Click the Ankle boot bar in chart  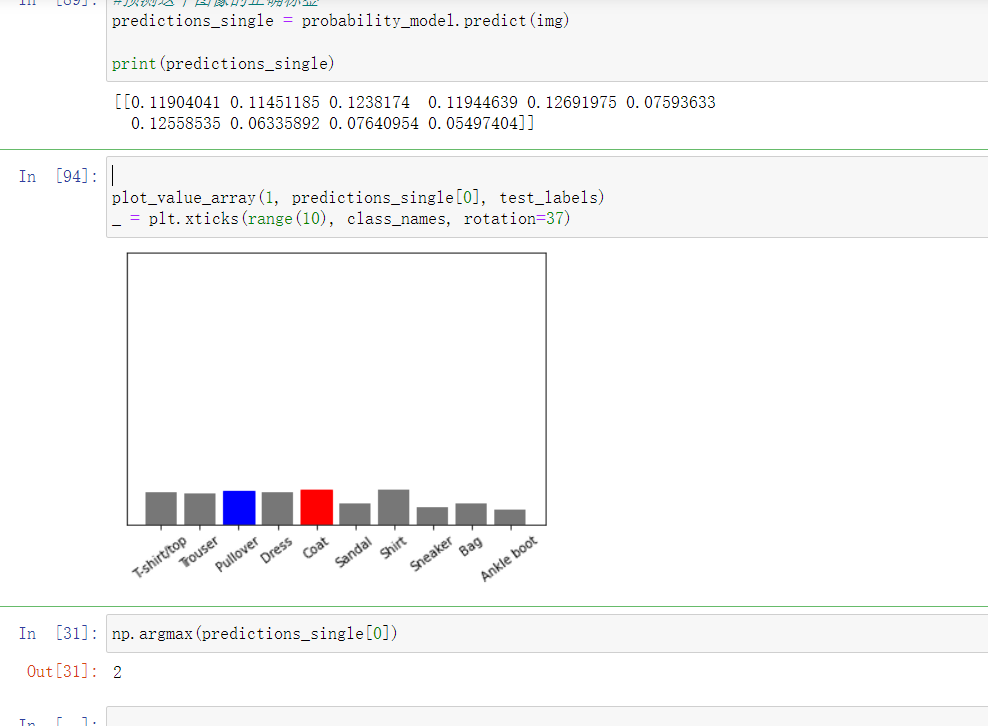(510, 517)
